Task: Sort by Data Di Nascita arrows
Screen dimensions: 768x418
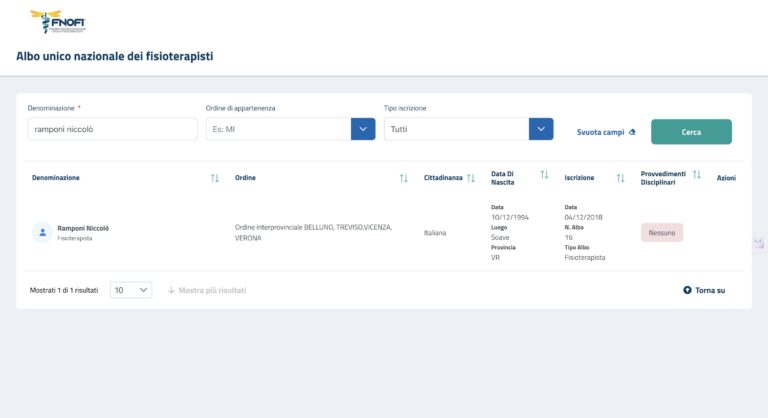Action: 544,174
